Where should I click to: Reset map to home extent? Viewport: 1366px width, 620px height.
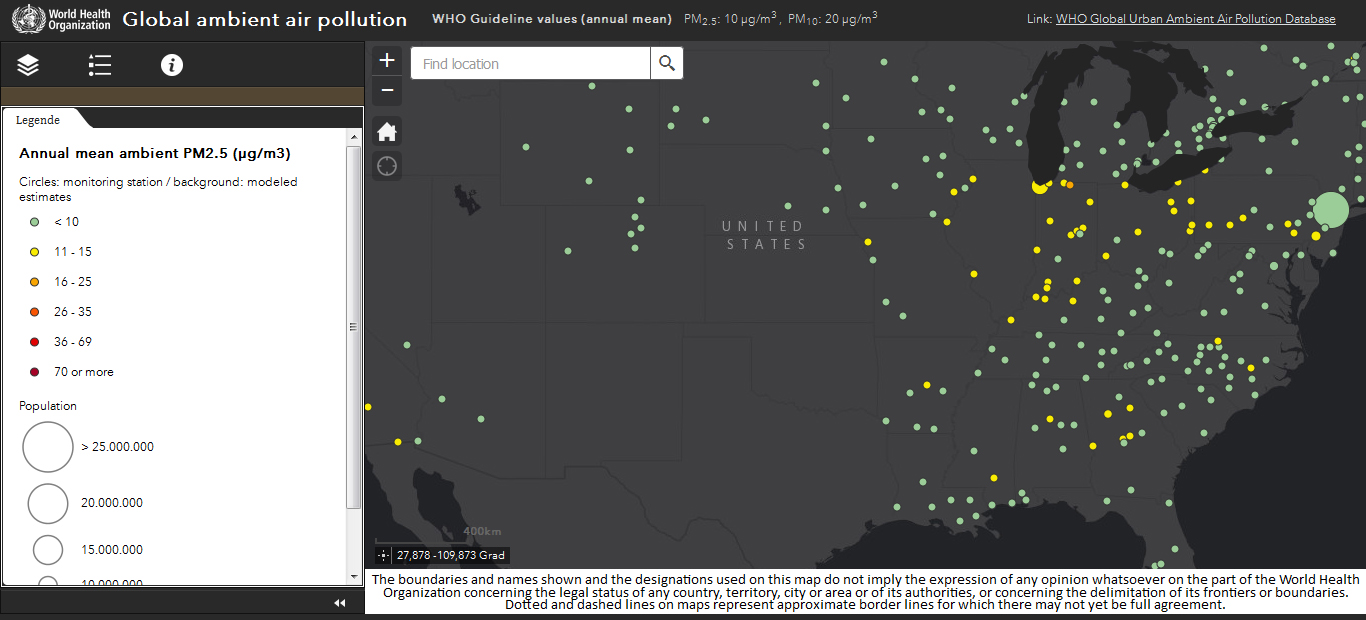(x=387, y=131)
